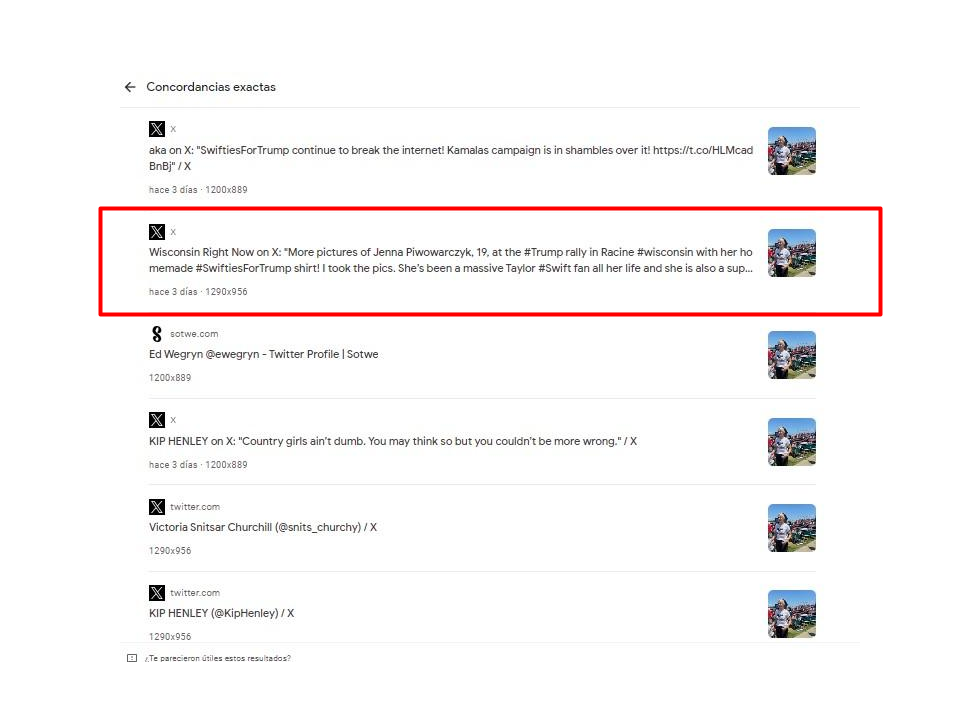Click X logo of KIP HENLEY profile result
Image resolution: width=960 pixels, height=720 pixels.
pyautogui.click(x=157, y=592)
